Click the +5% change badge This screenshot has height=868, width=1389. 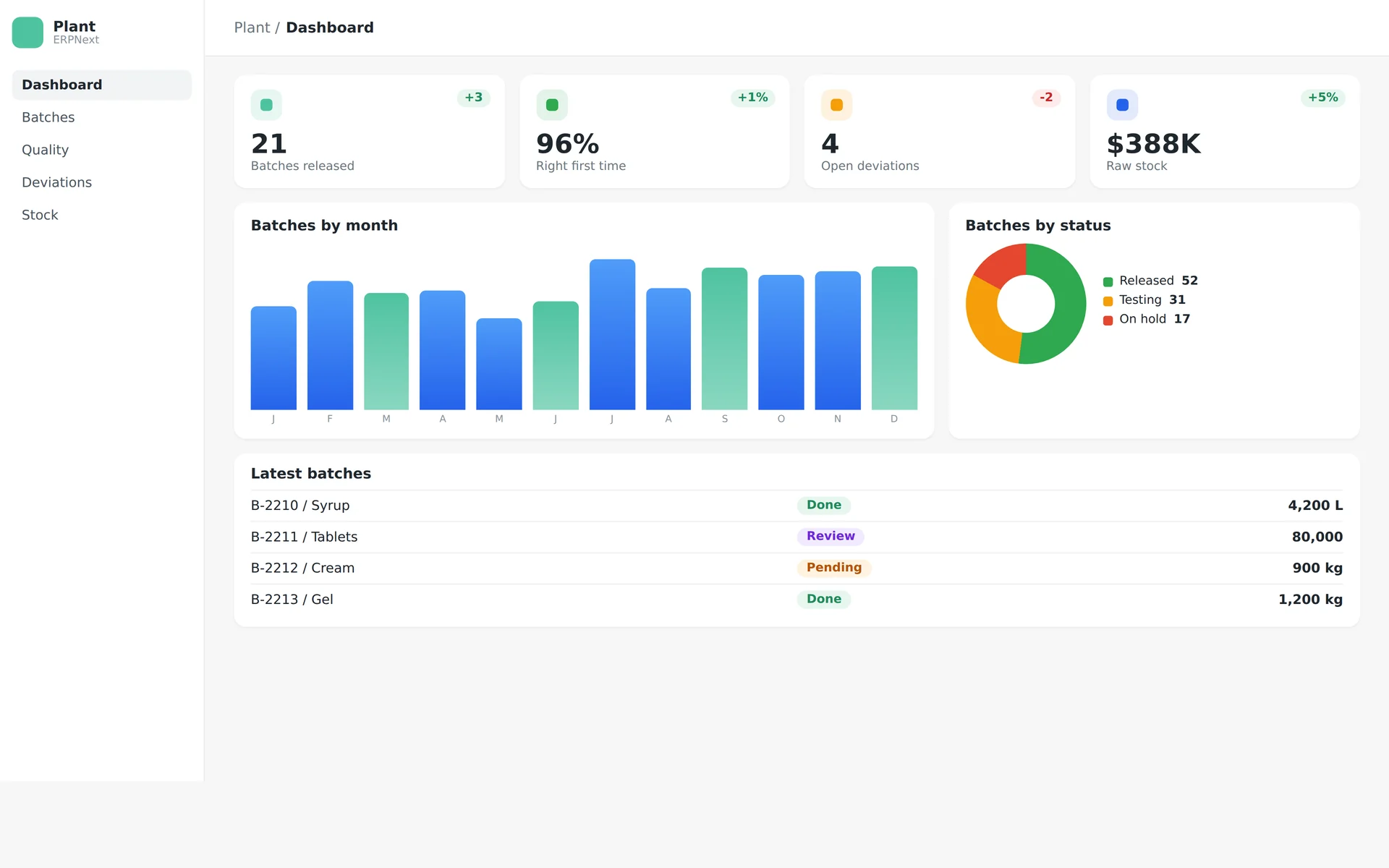pos(1322,98)
